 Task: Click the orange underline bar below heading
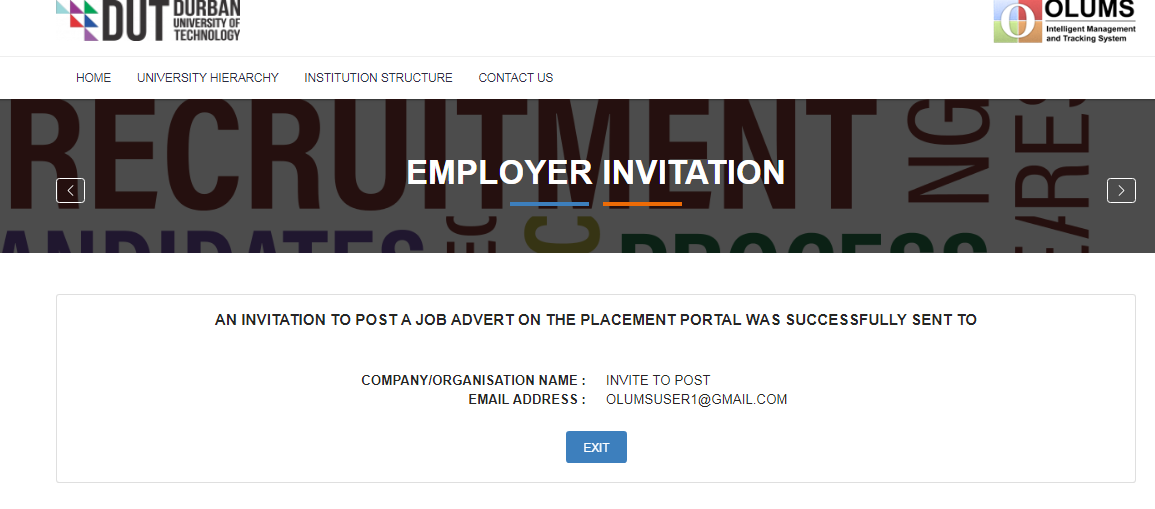pos(642,204)
